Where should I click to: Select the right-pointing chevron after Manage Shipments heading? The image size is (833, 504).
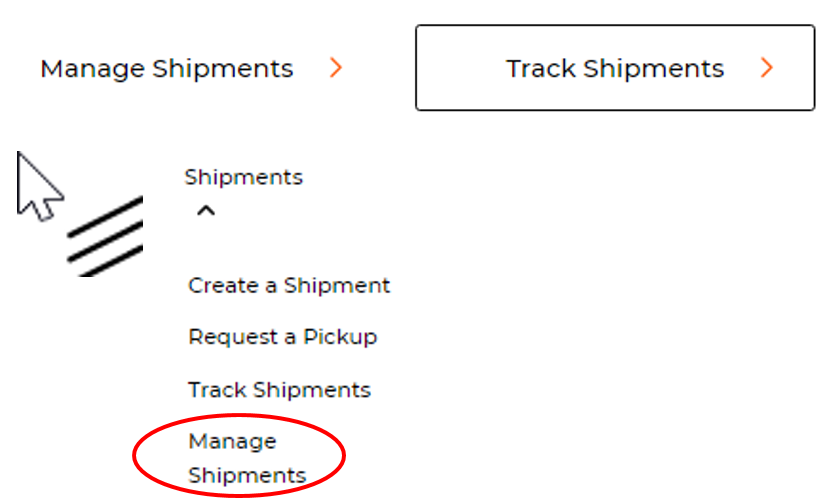coord(336,68)
